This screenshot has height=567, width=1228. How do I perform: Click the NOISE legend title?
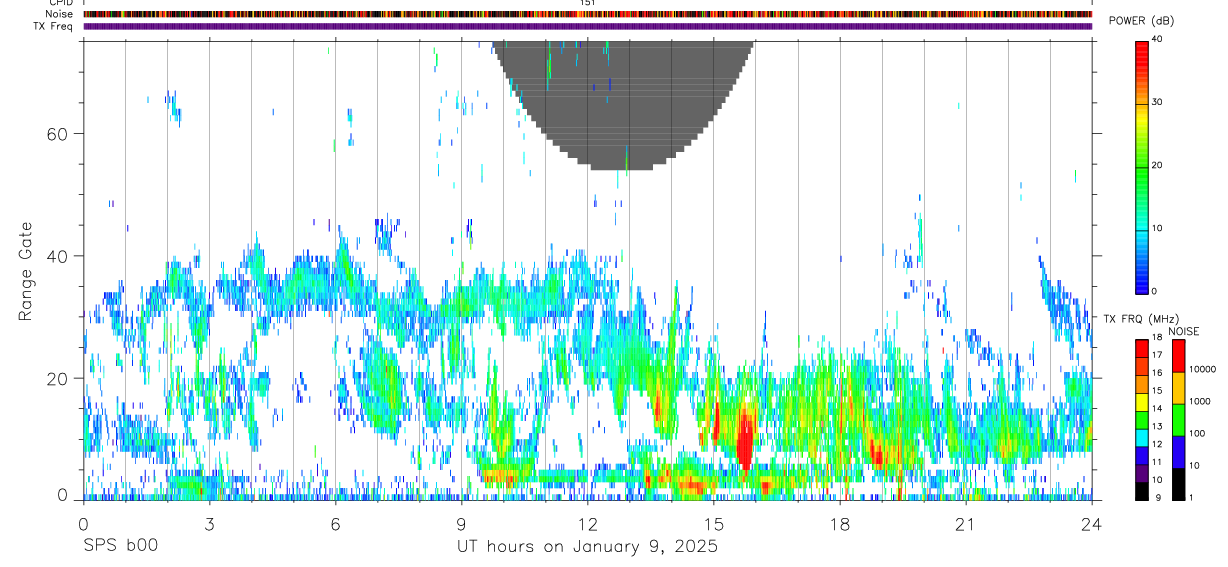click(x=1184, y=331)
